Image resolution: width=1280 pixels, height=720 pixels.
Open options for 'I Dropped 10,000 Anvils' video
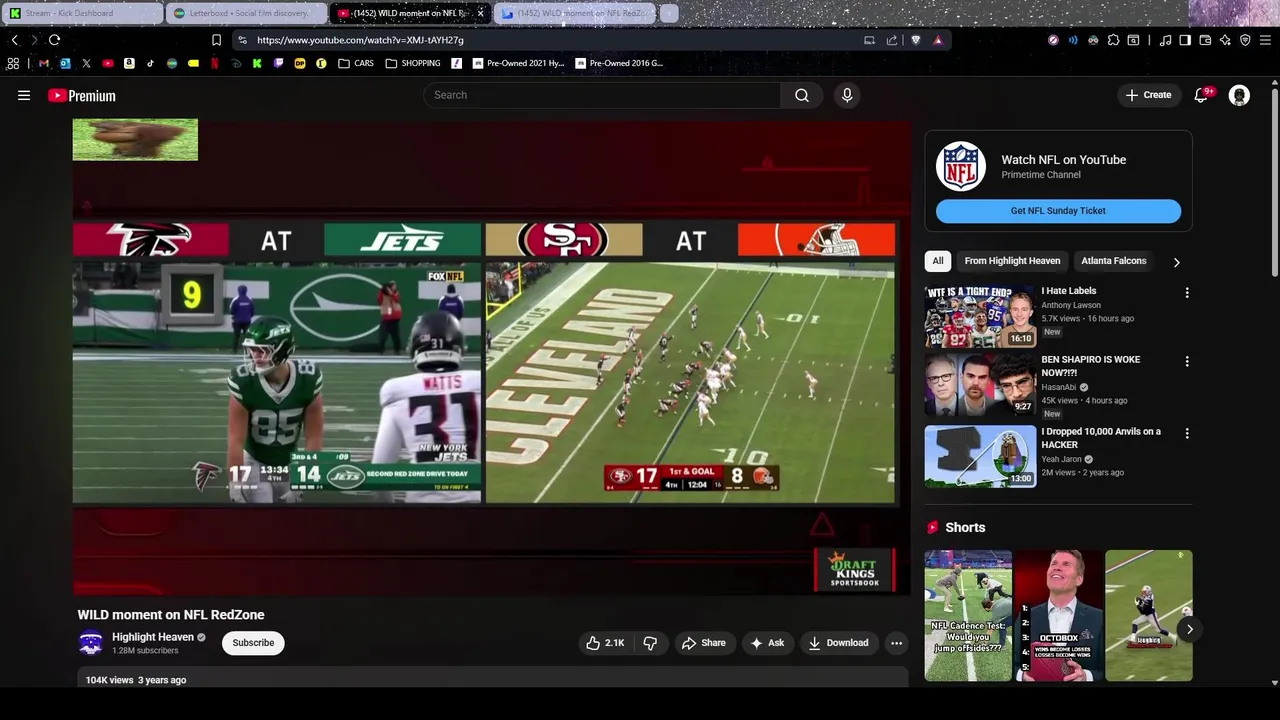click(1187, 433)
